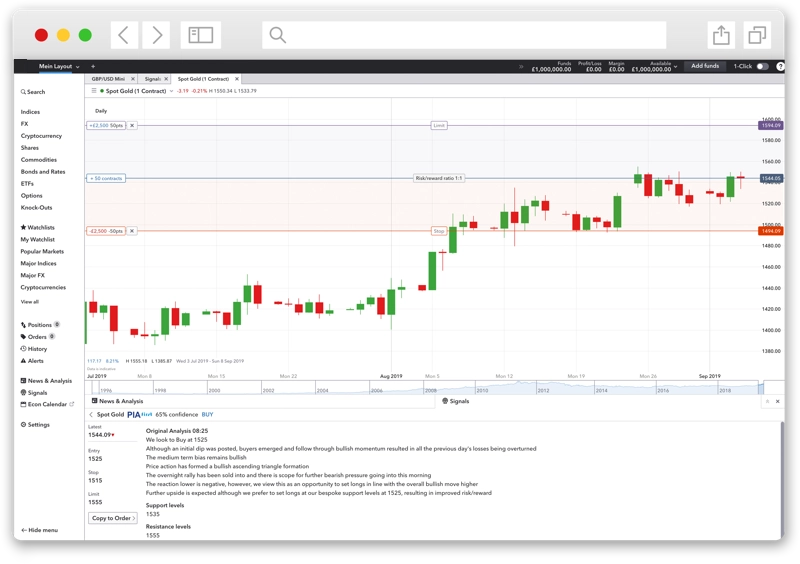Click the 1494.09 stop price tag
This screenshot has width=800, height=564.
(x=771, y=231)
